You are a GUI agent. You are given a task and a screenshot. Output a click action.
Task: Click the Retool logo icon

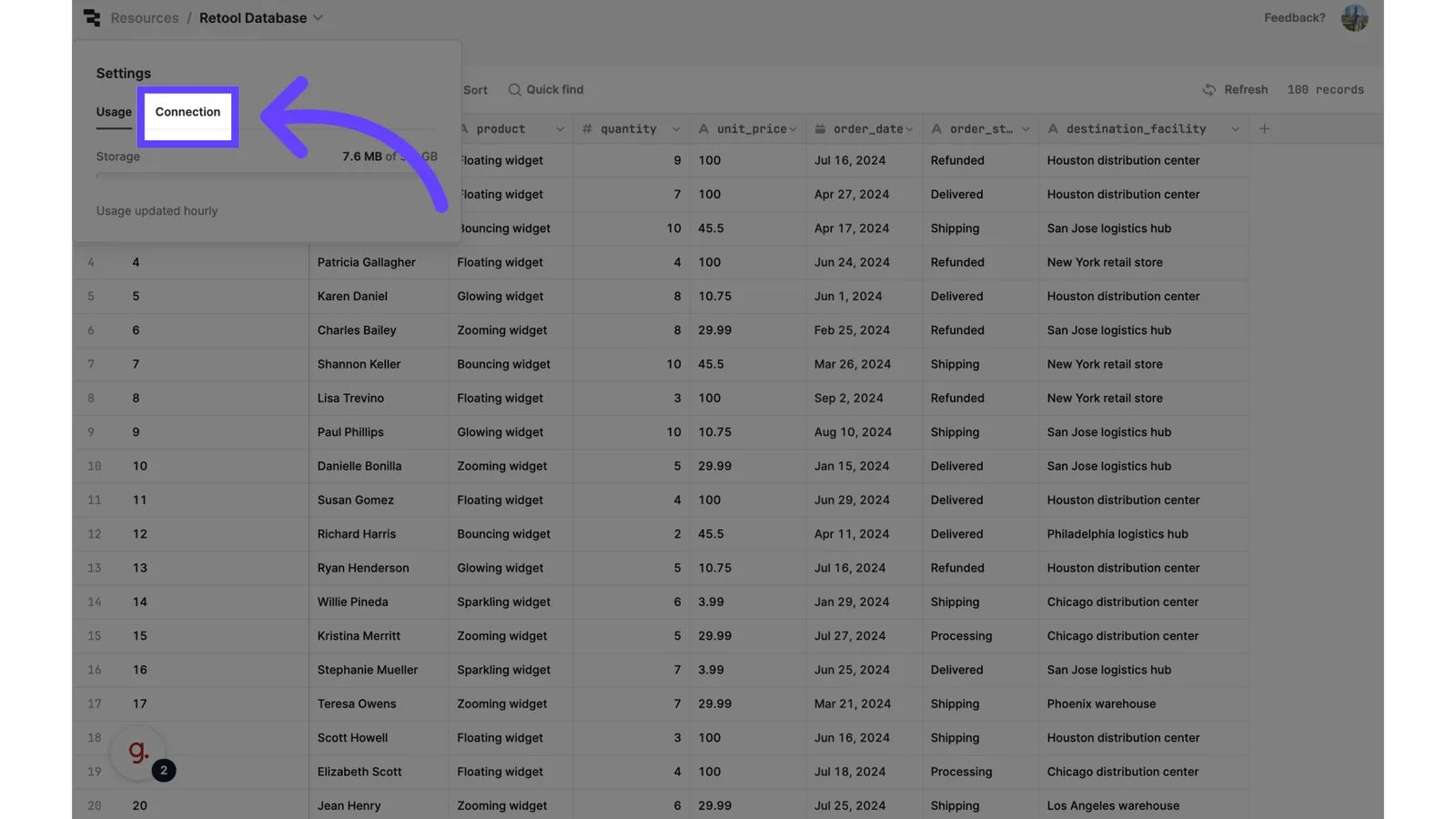[92, 17]
